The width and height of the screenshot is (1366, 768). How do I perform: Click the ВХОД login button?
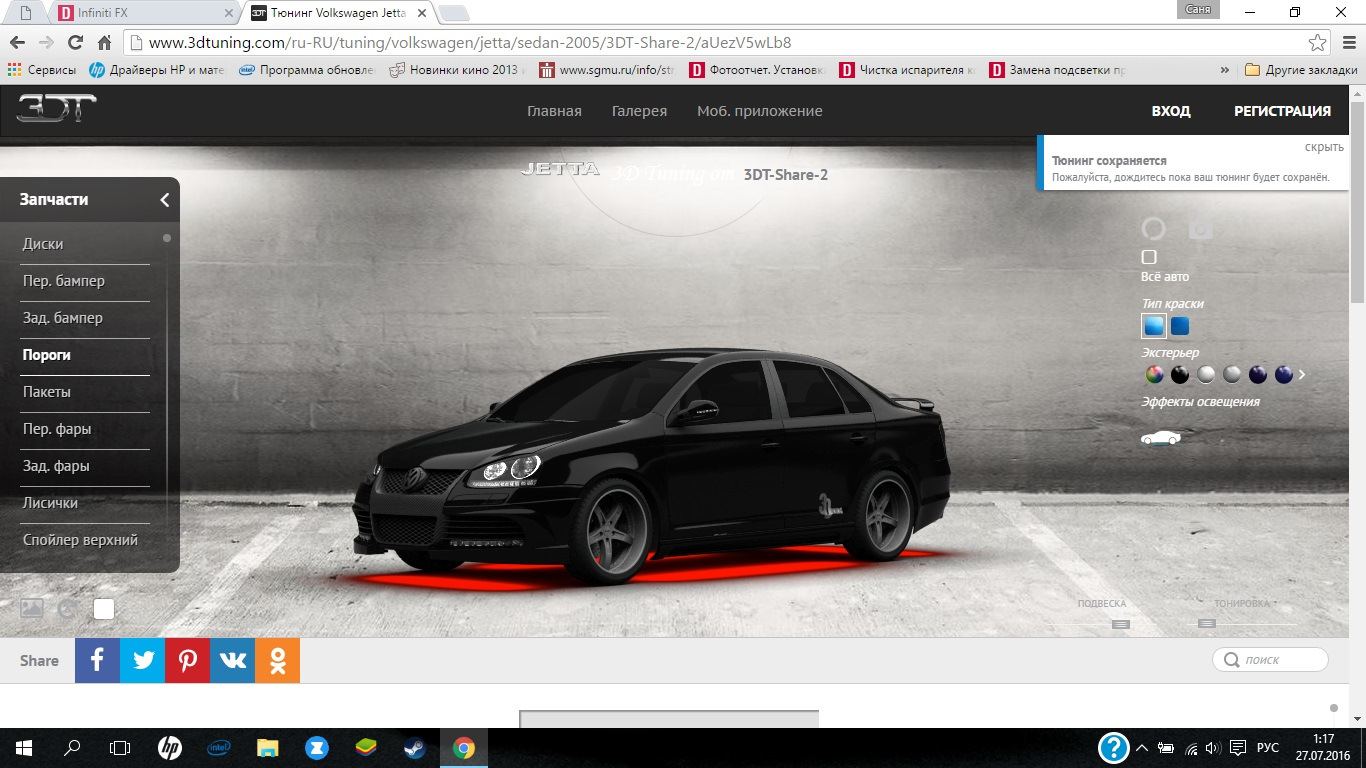pos(1171,111)
